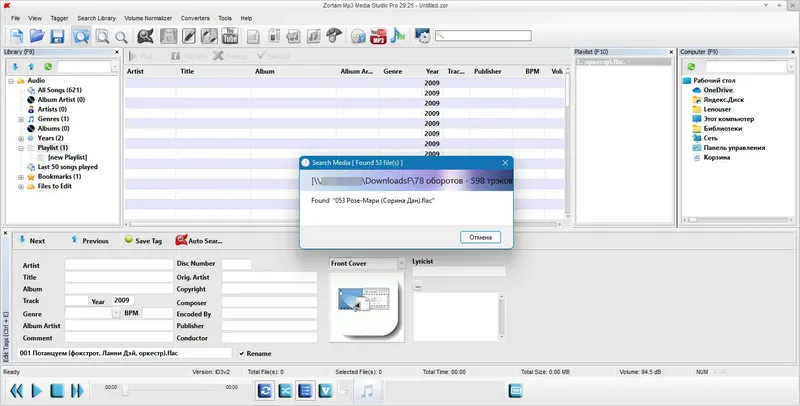Open the View menu
Viewport: 800px width, 406px height.
(x=35, y=18)
